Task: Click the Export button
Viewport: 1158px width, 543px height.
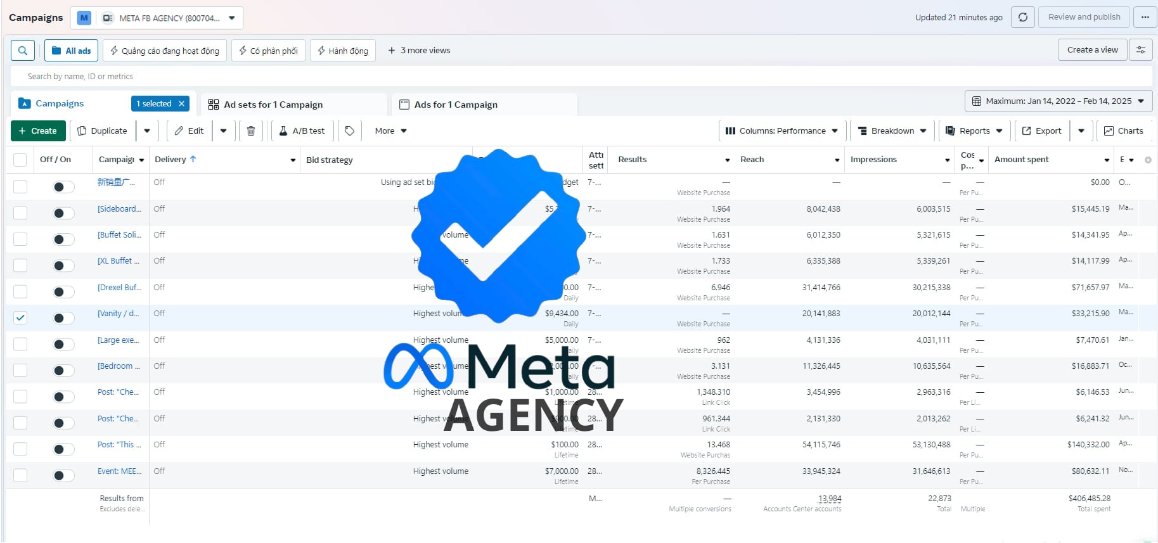Action: (x=1041, y=131)
